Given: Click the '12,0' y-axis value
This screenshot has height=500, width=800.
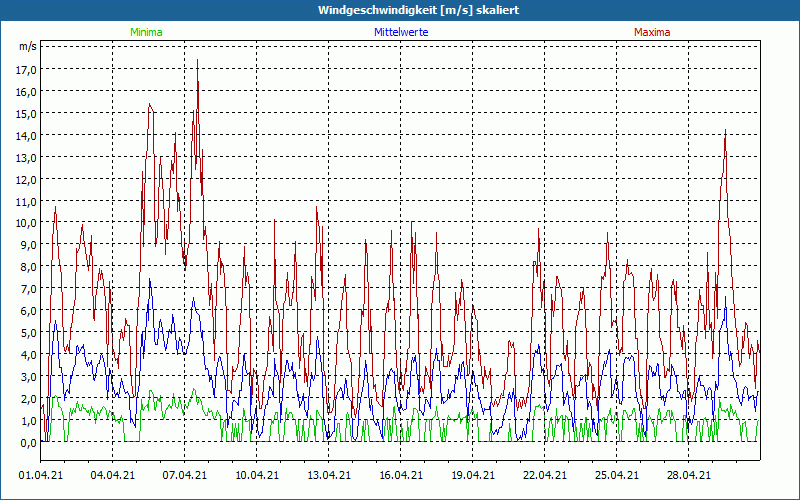Looking at the screenshot, I should tap(26, 180).
